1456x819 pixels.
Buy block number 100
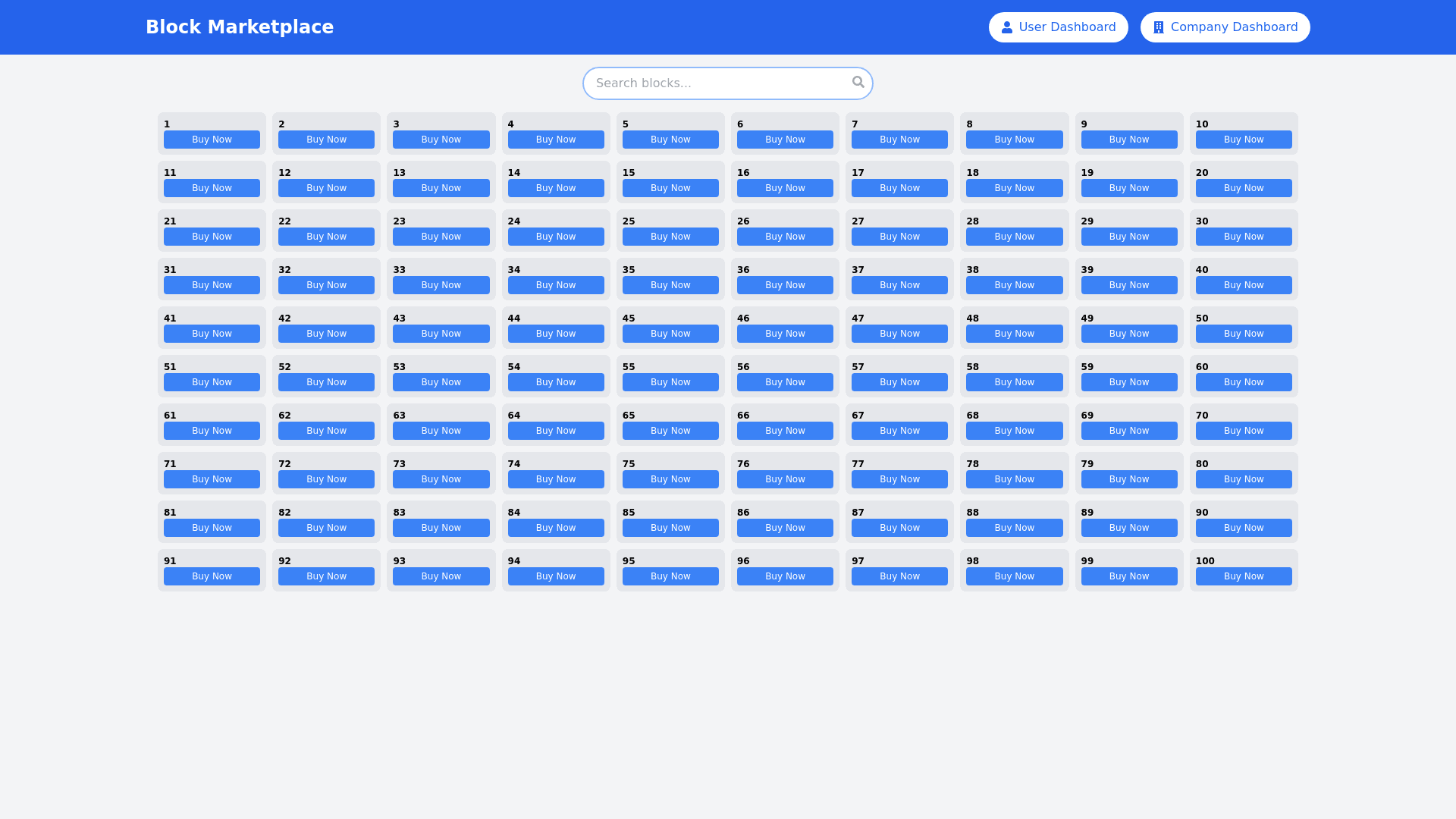click(1244, 576)
